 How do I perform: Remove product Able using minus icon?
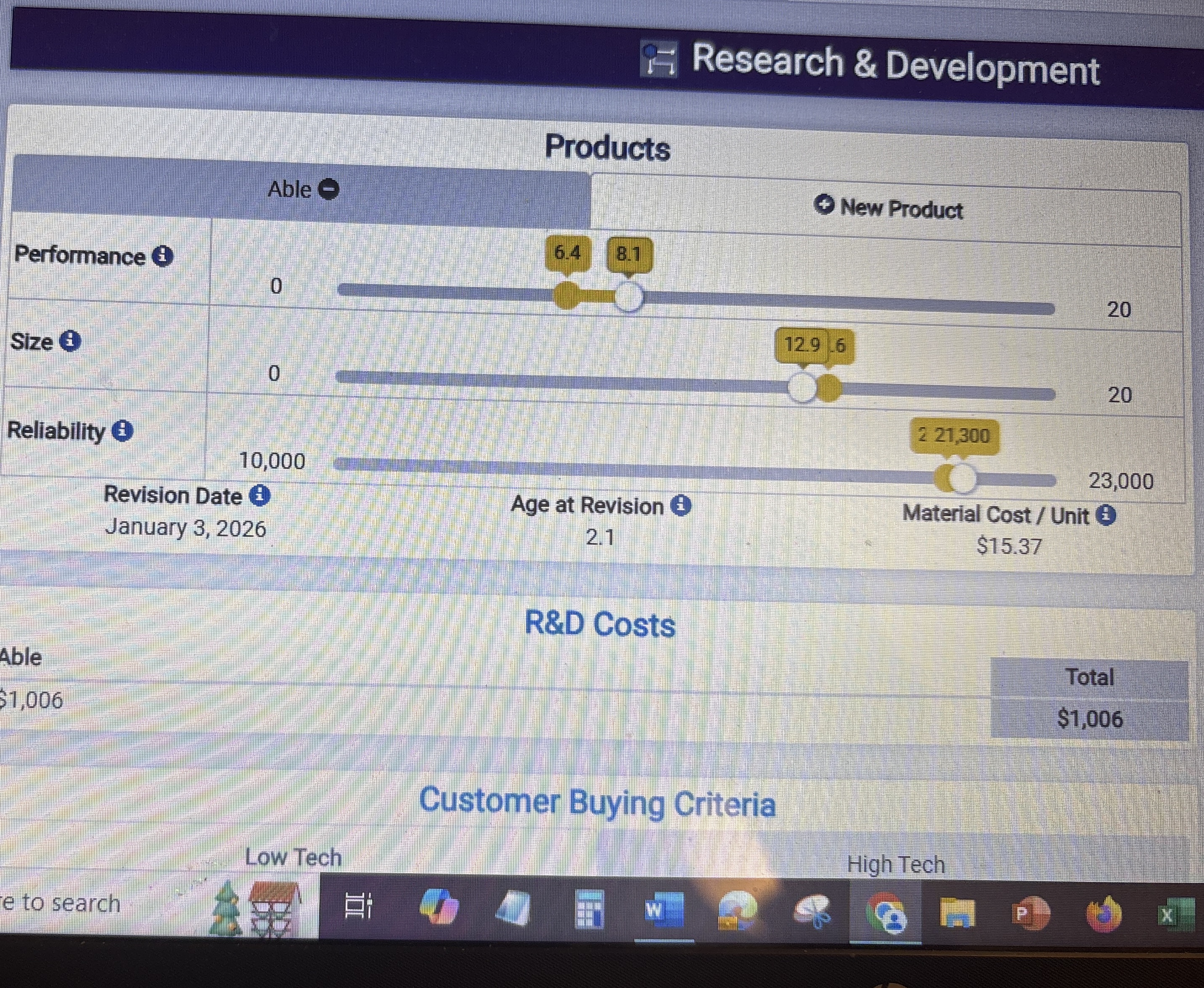[x=328, y=189]
